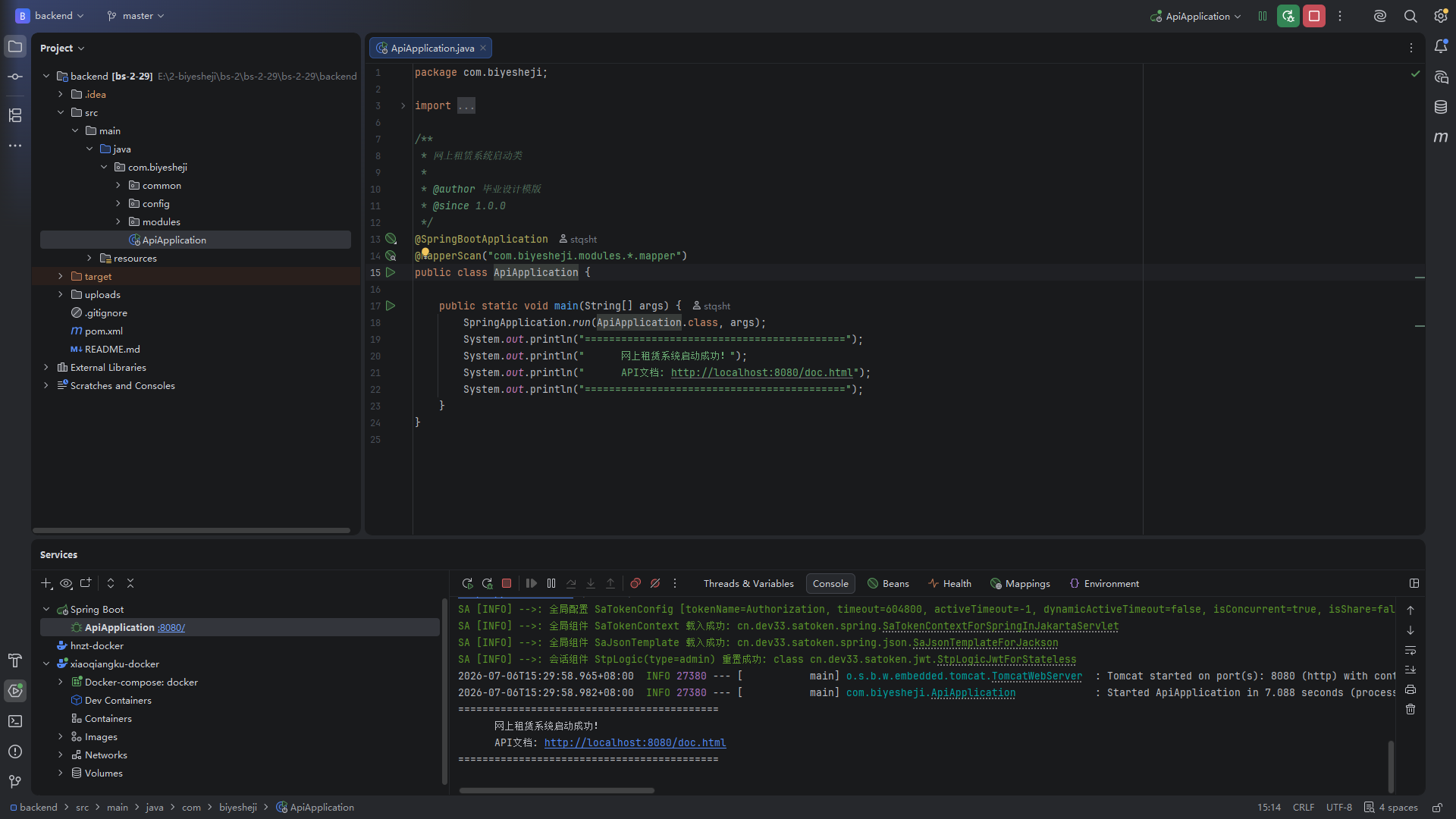Expand the import fold on line 3
Screen dimensions: 1456x819
403,106
